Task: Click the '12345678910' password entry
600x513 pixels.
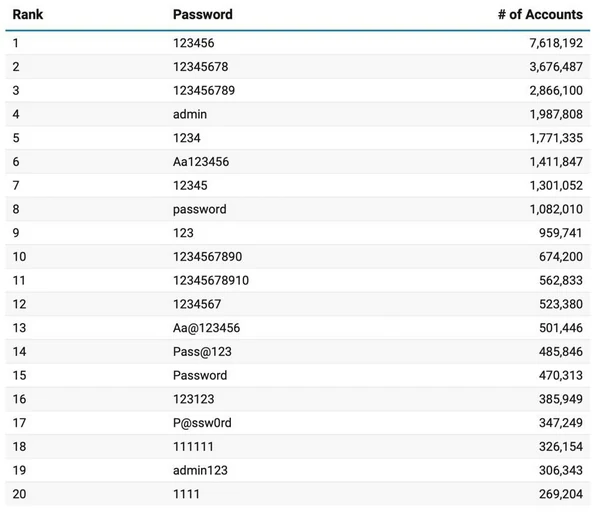Action: (x=211, y=281)
